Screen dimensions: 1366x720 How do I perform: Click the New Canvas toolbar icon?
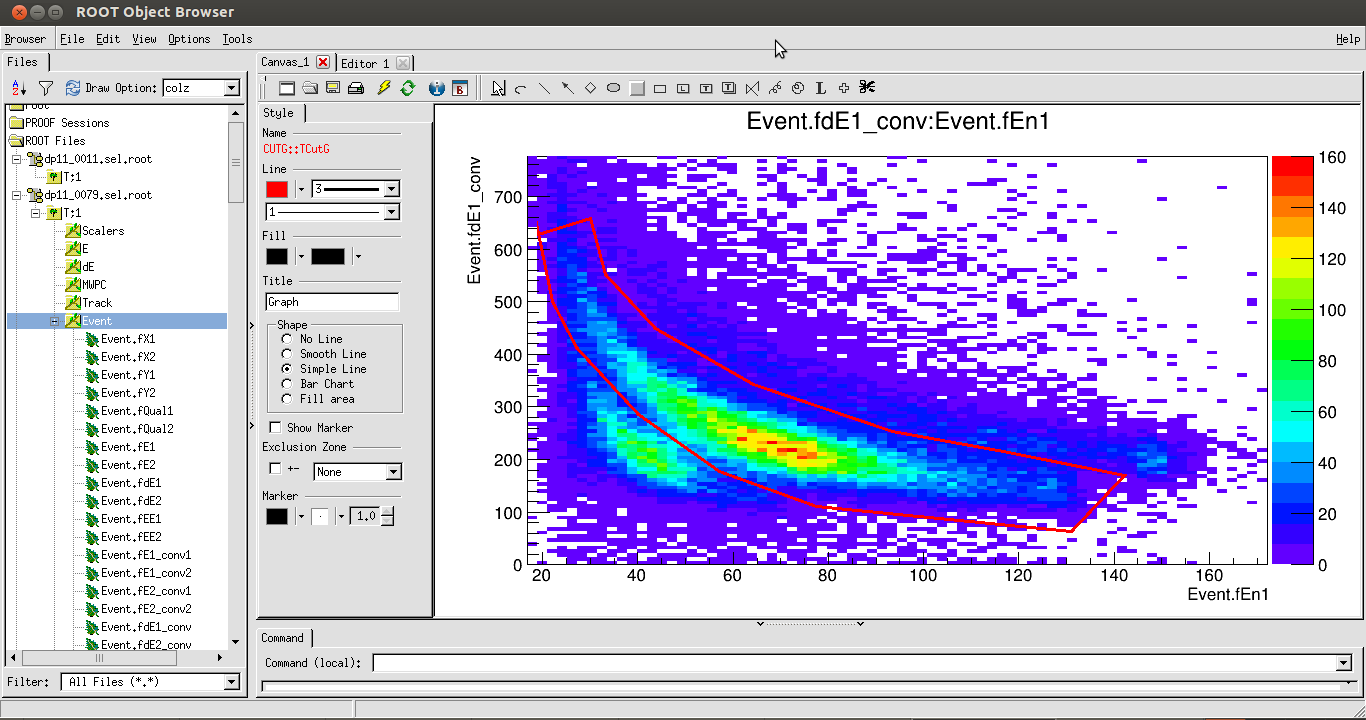pos(287,88)
